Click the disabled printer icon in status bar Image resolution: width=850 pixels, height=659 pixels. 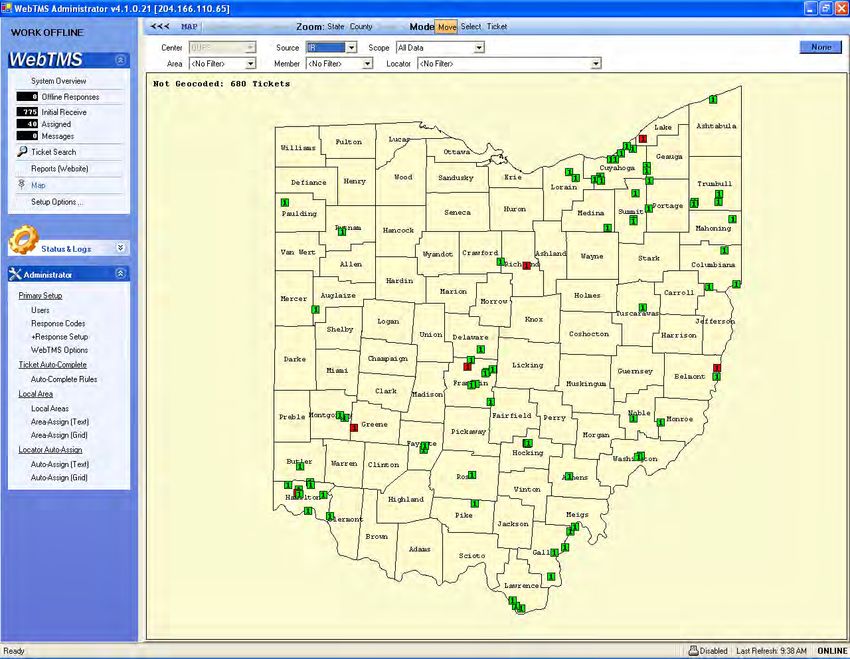click(x=693, y=650)
